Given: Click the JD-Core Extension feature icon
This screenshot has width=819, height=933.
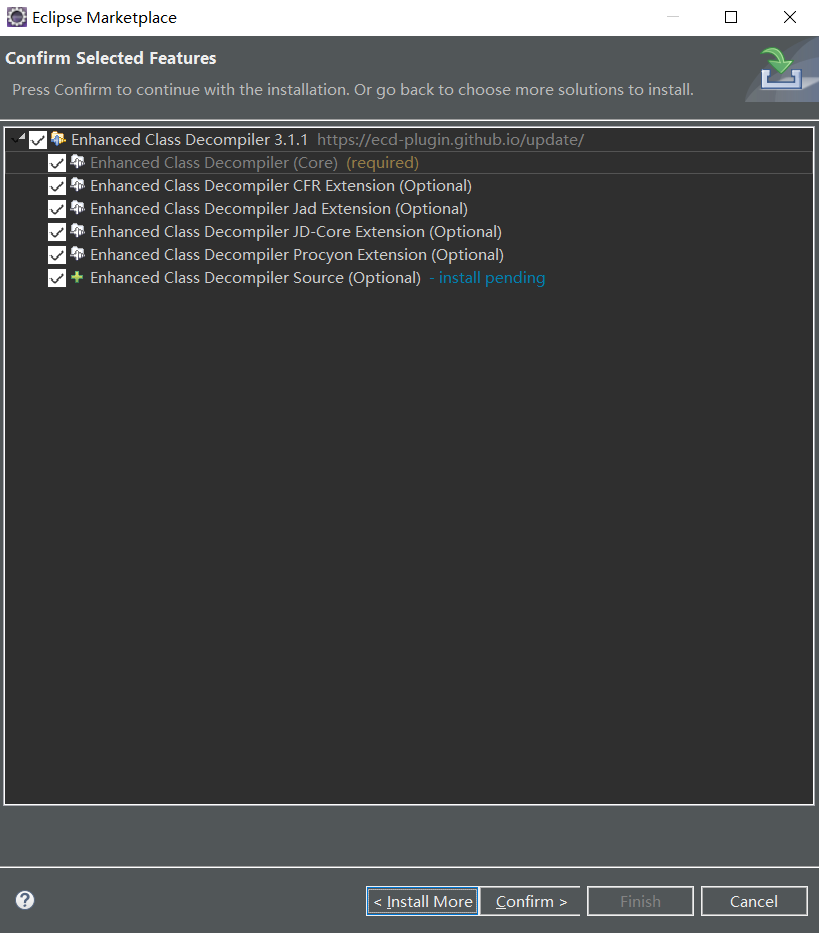Looking at the screenshot, I should [x=77, y=231].
